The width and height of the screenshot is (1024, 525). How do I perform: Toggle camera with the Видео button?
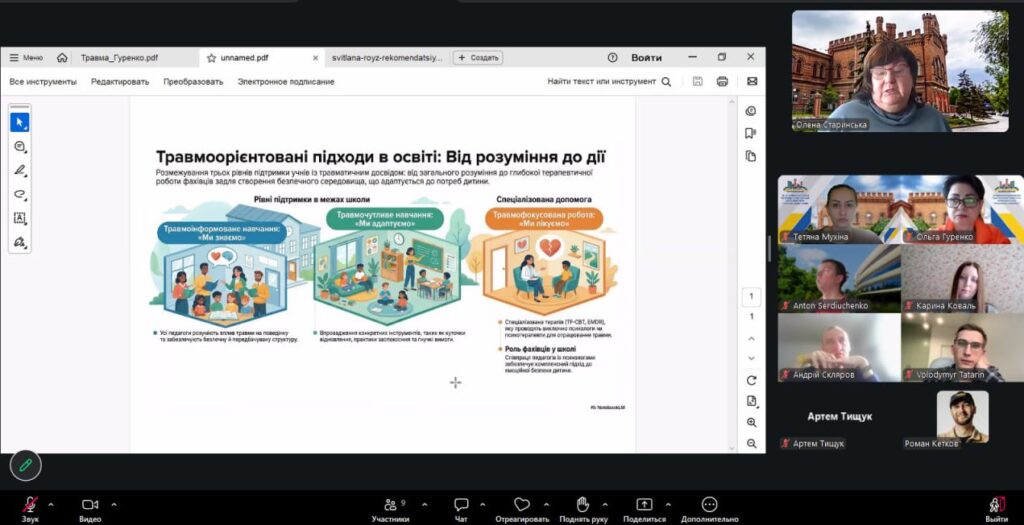click(90, 508)
